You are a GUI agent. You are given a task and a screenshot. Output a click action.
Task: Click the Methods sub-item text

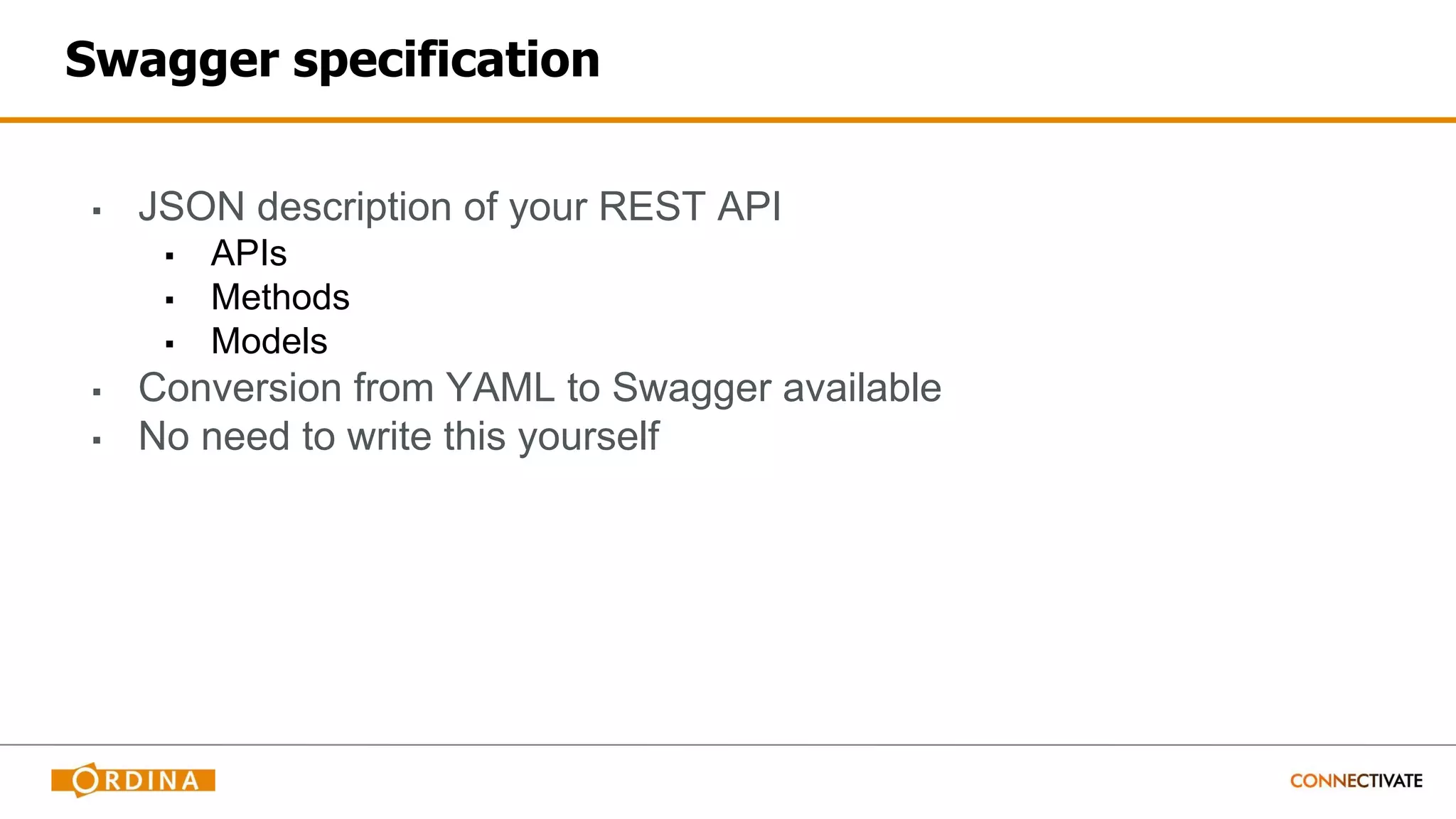[x=280, y=297]
